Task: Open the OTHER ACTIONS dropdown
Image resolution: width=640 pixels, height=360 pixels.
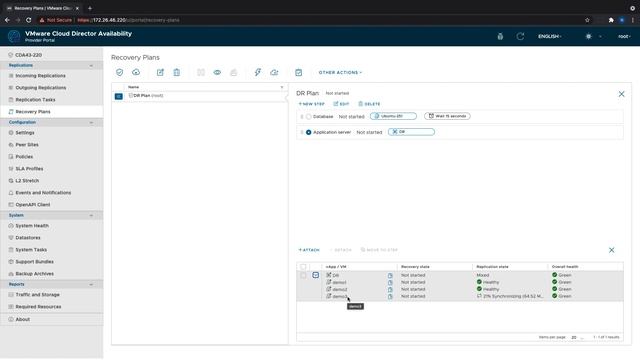Action: [340, 72]
